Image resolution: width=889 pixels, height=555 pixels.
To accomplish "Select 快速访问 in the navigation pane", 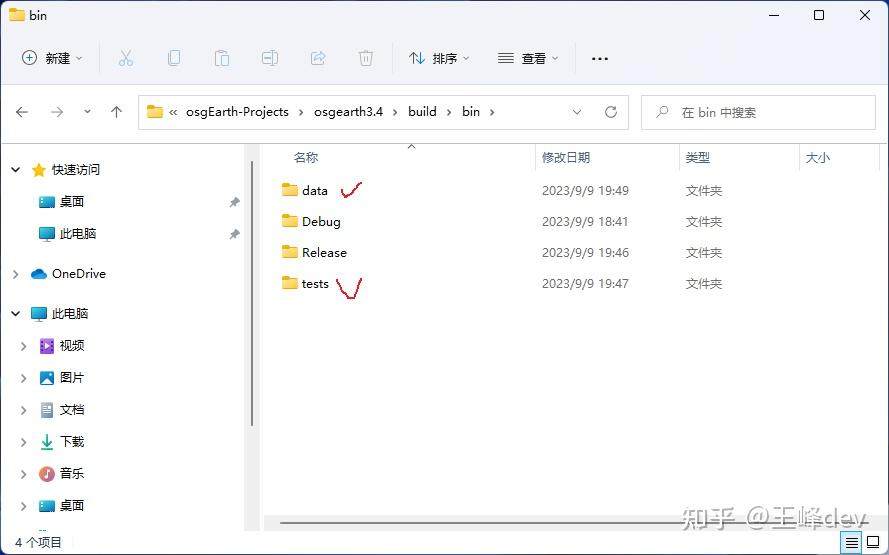I will pyautogui.click(x=75, y=170).
